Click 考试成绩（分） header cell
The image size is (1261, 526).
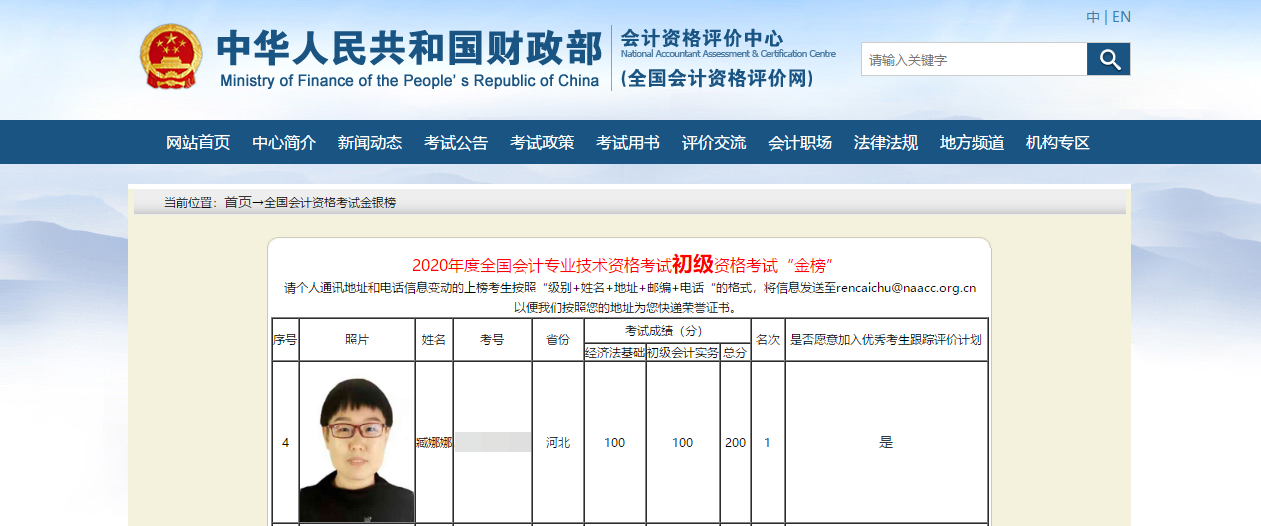coord(667,331)
